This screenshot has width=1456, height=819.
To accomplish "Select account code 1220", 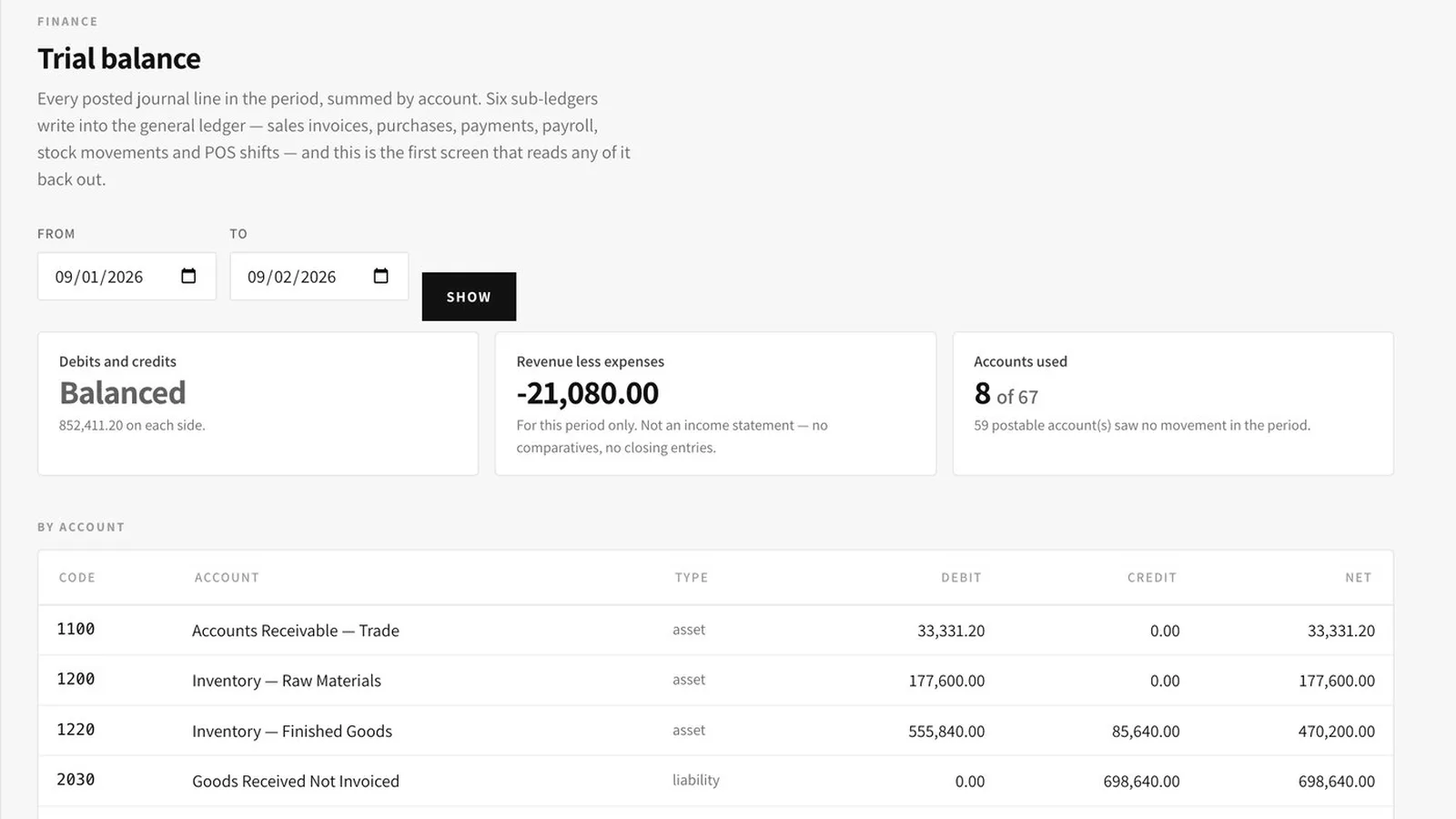I will [x=76, y=730].
